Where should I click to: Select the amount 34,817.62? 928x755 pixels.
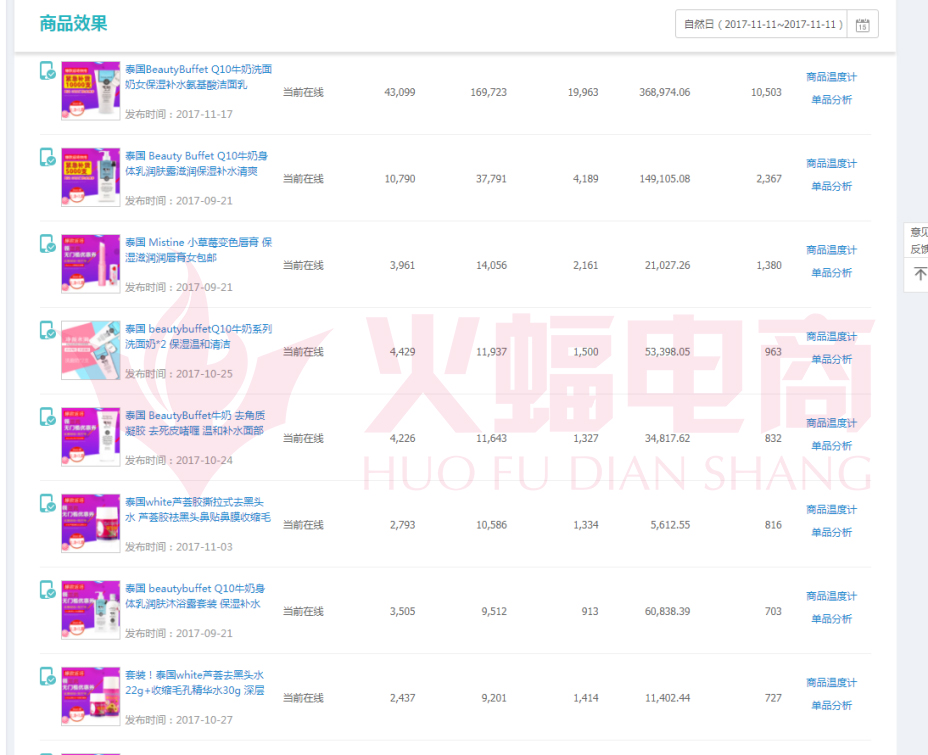pyautogui.click(x=667, y=438)
